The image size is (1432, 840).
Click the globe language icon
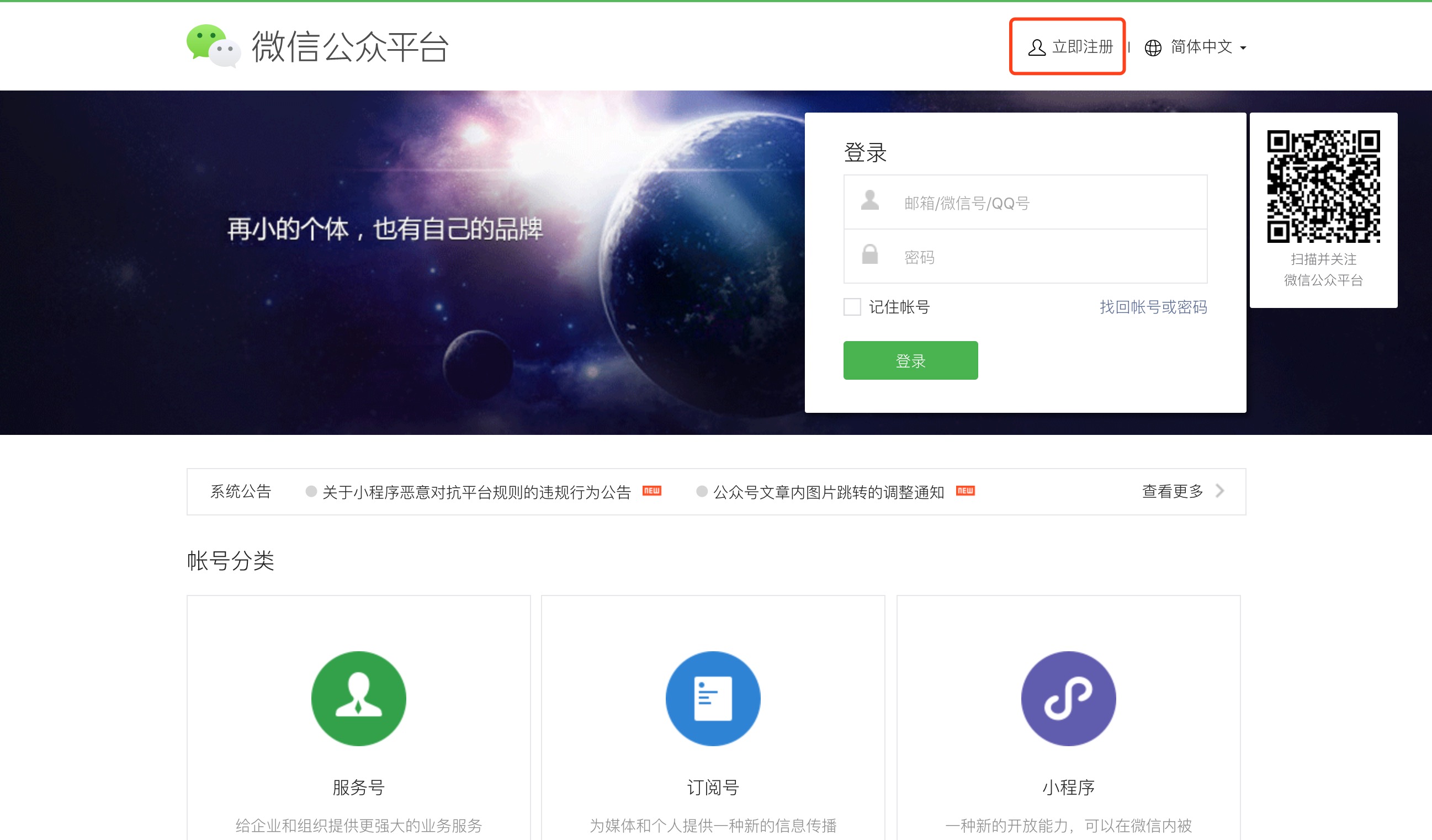[x=1153, y=47]
